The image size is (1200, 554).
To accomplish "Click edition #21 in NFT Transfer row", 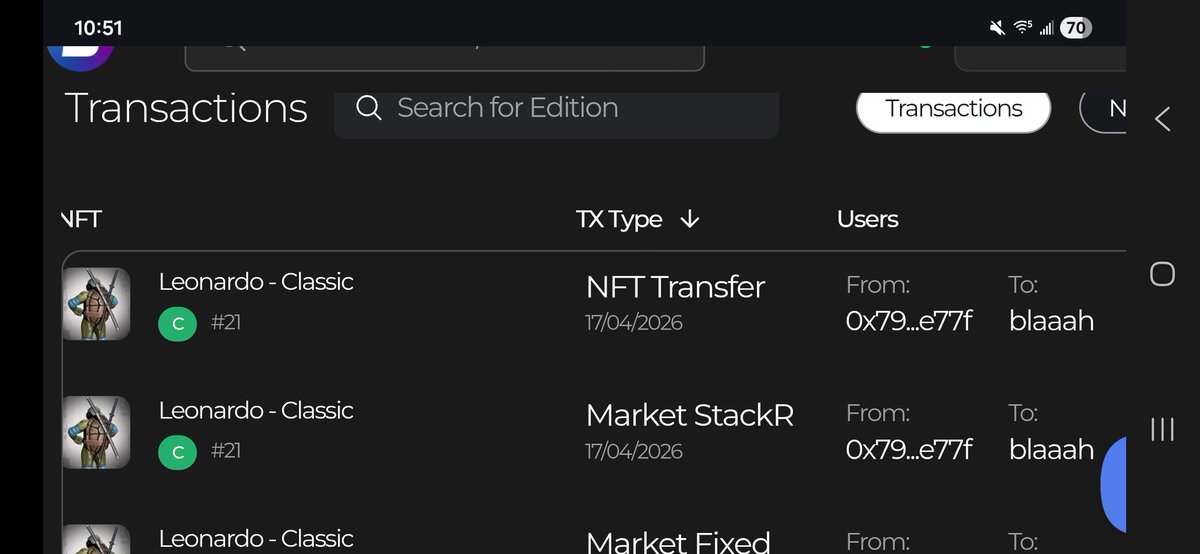I will click(227, 323).
